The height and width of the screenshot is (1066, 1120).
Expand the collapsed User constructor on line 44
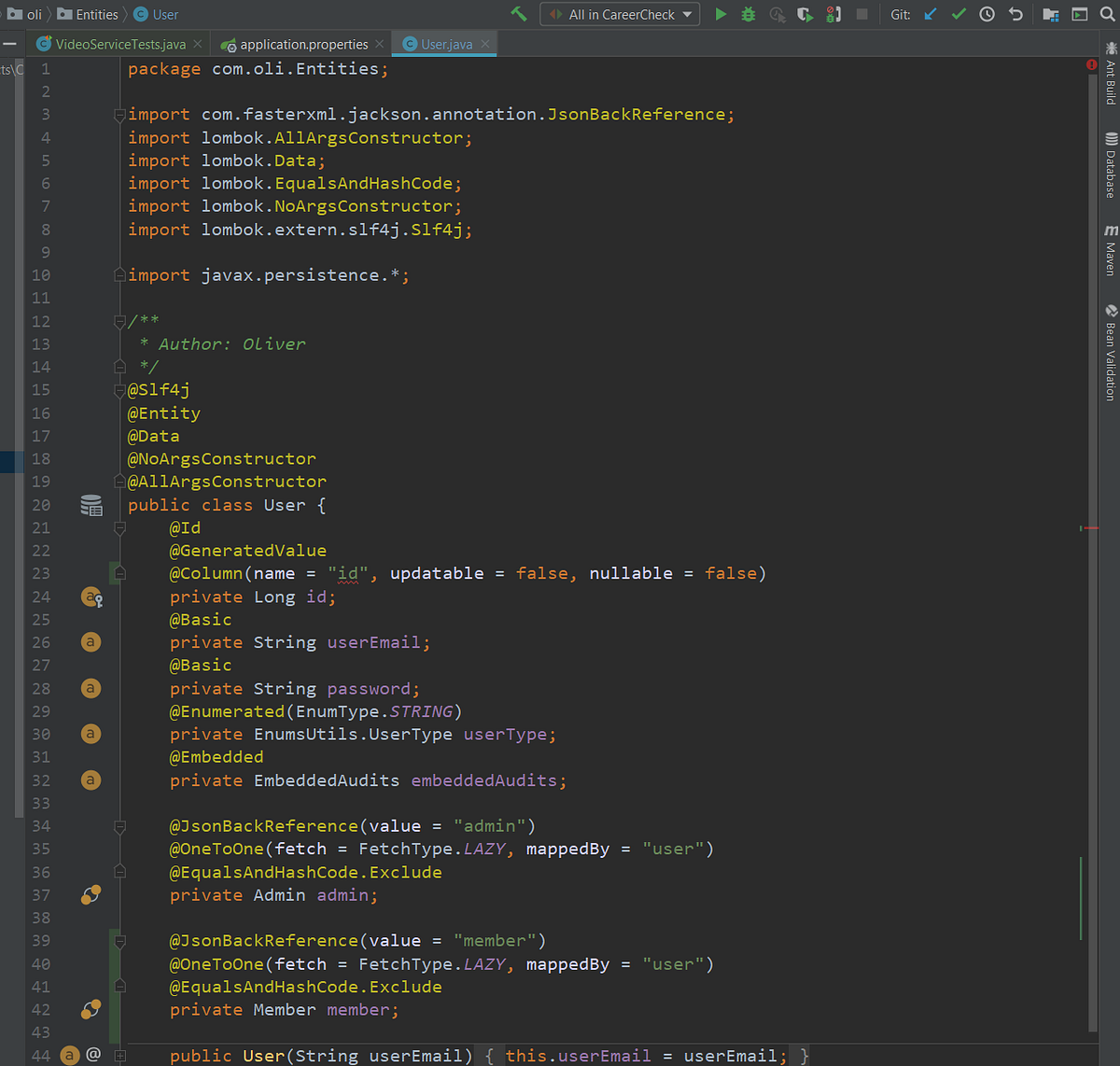tap(119, 1056)
